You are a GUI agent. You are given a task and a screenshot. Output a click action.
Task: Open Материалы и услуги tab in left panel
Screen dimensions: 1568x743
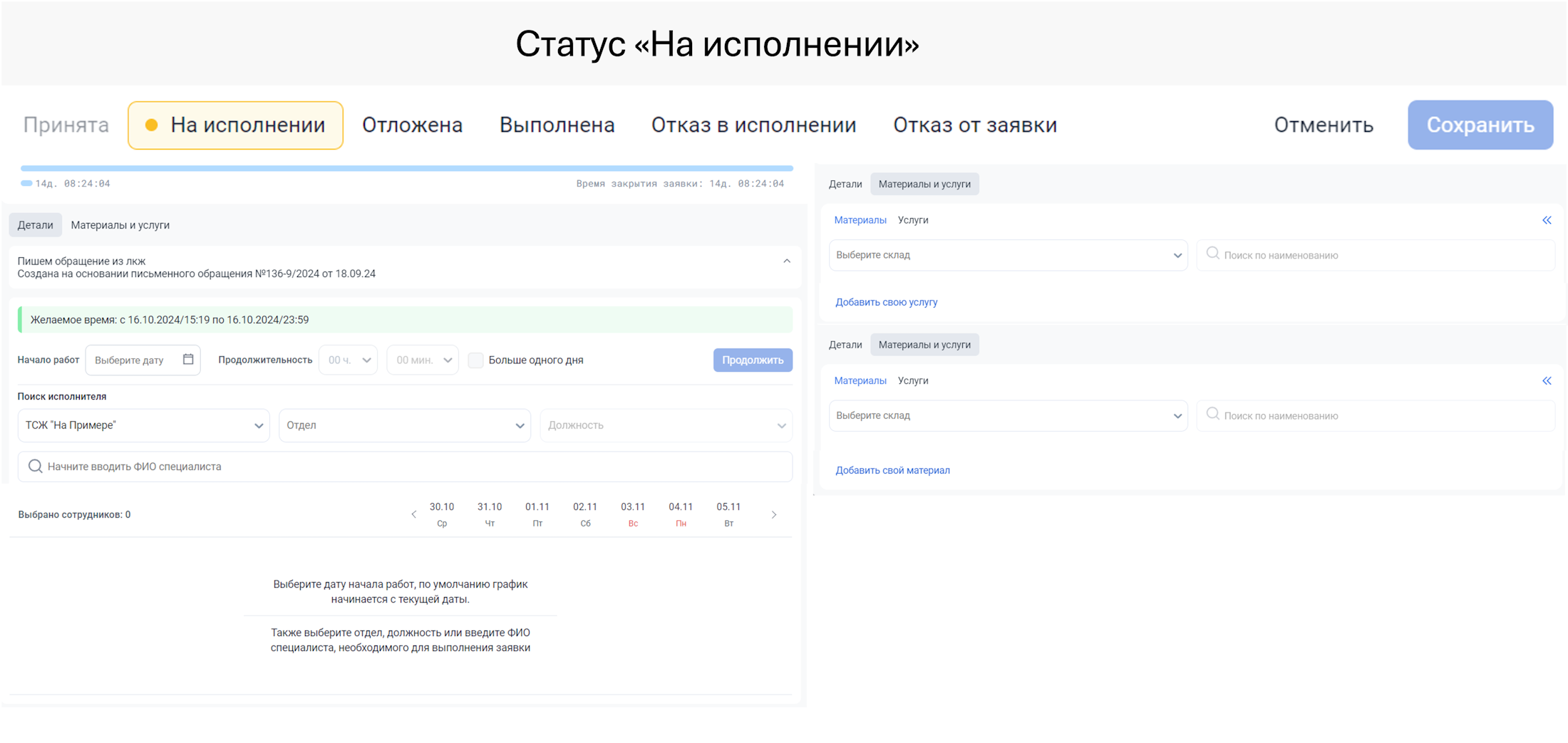tap(120, 225)
